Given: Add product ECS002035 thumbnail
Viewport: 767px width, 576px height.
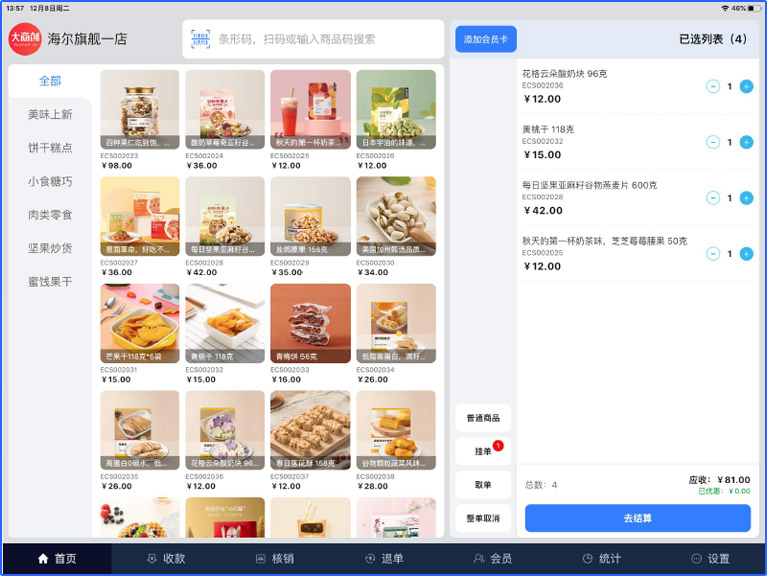Looking at the screenshot, I should pos(140,430).
